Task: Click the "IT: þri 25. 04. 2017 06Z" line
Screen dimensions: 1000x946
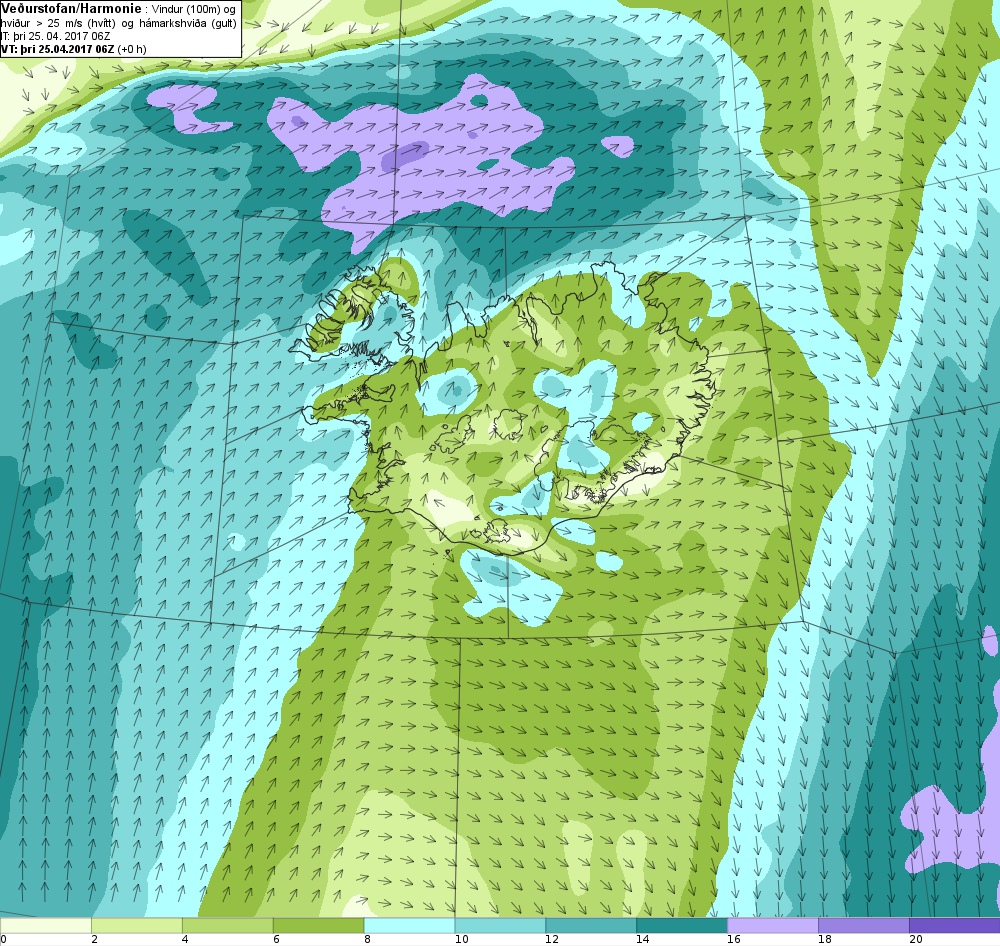Action: (55, 36)
